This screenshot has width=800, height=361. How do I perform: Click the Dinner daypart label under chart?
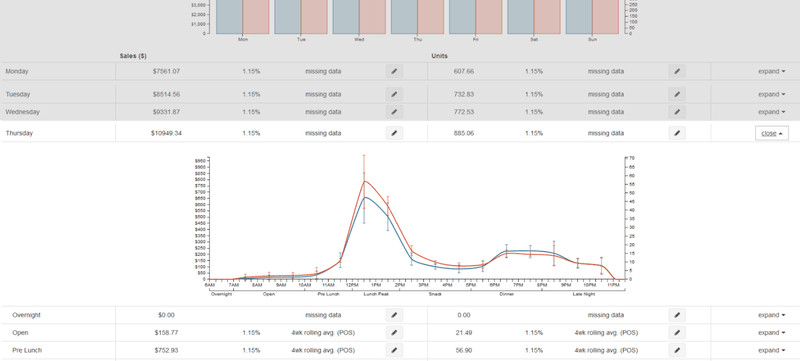pyautogui.click(x=507, y=294)
